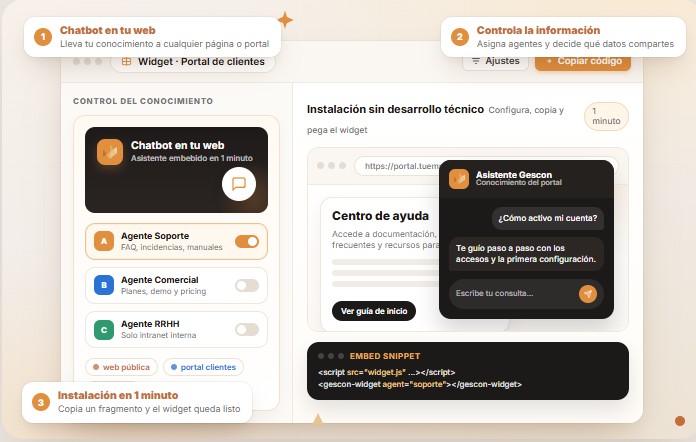The width and height of the screenshot is (696, 442).
Task: Turn on the Agente RRHH toggle
Action: point(246,329)
